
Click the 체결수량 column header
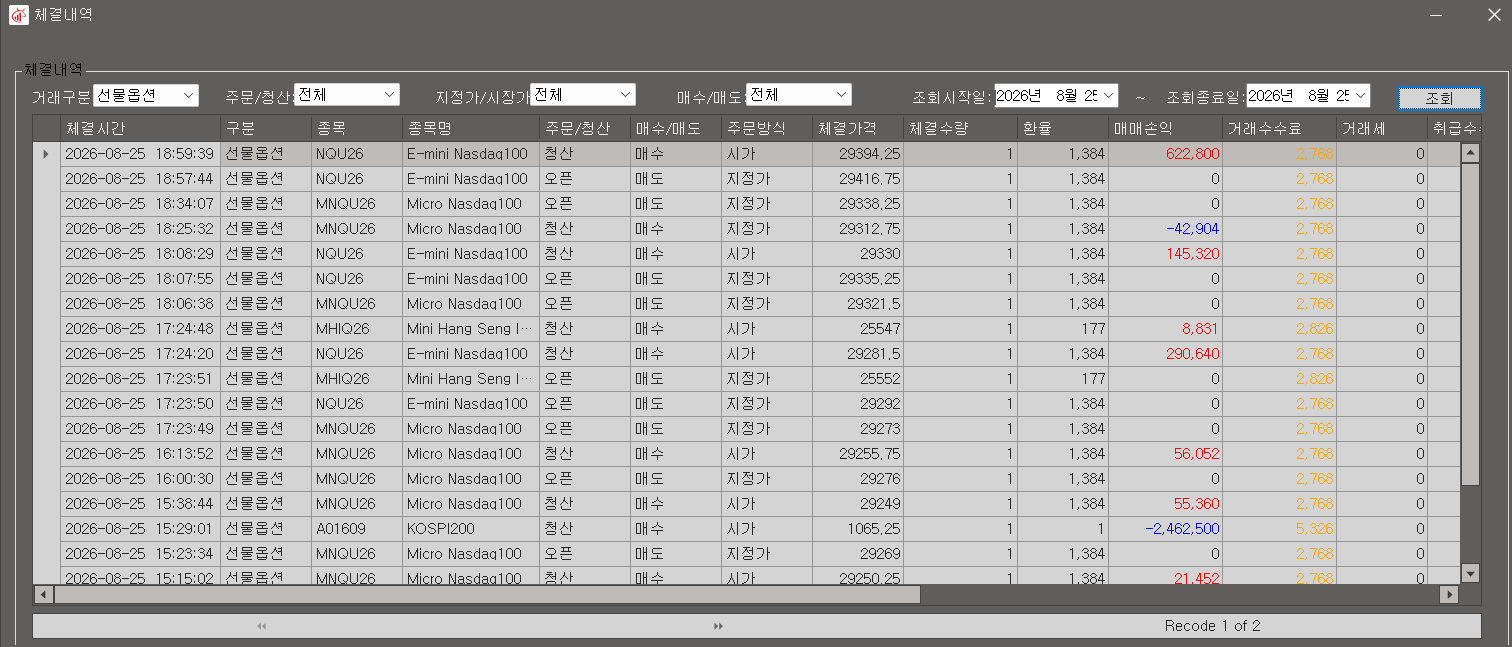point(960,129)
